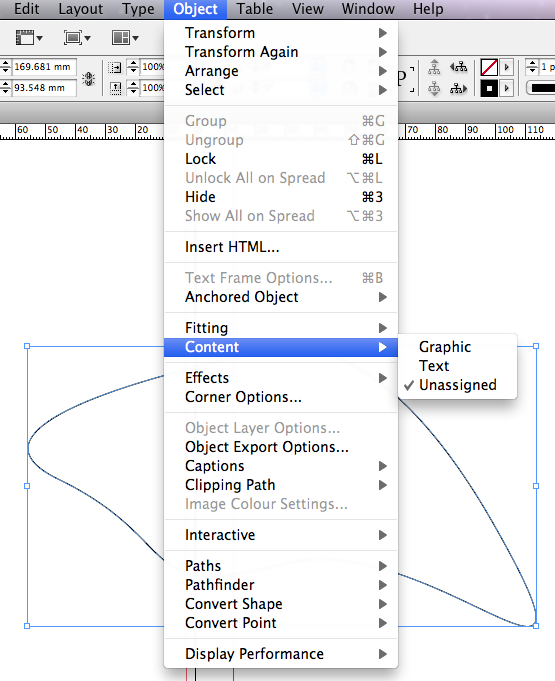Image resolution: width=555 pixels, height=681 pixels.
Task: Expand the fill swatch arrow menu
Action: point(506,68)
